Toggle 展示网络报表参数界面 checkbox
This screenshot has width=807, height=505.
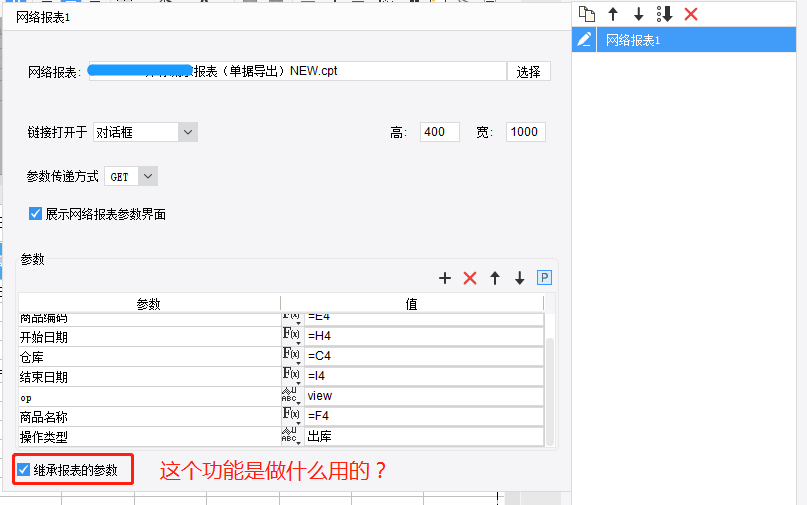point(35,214)
